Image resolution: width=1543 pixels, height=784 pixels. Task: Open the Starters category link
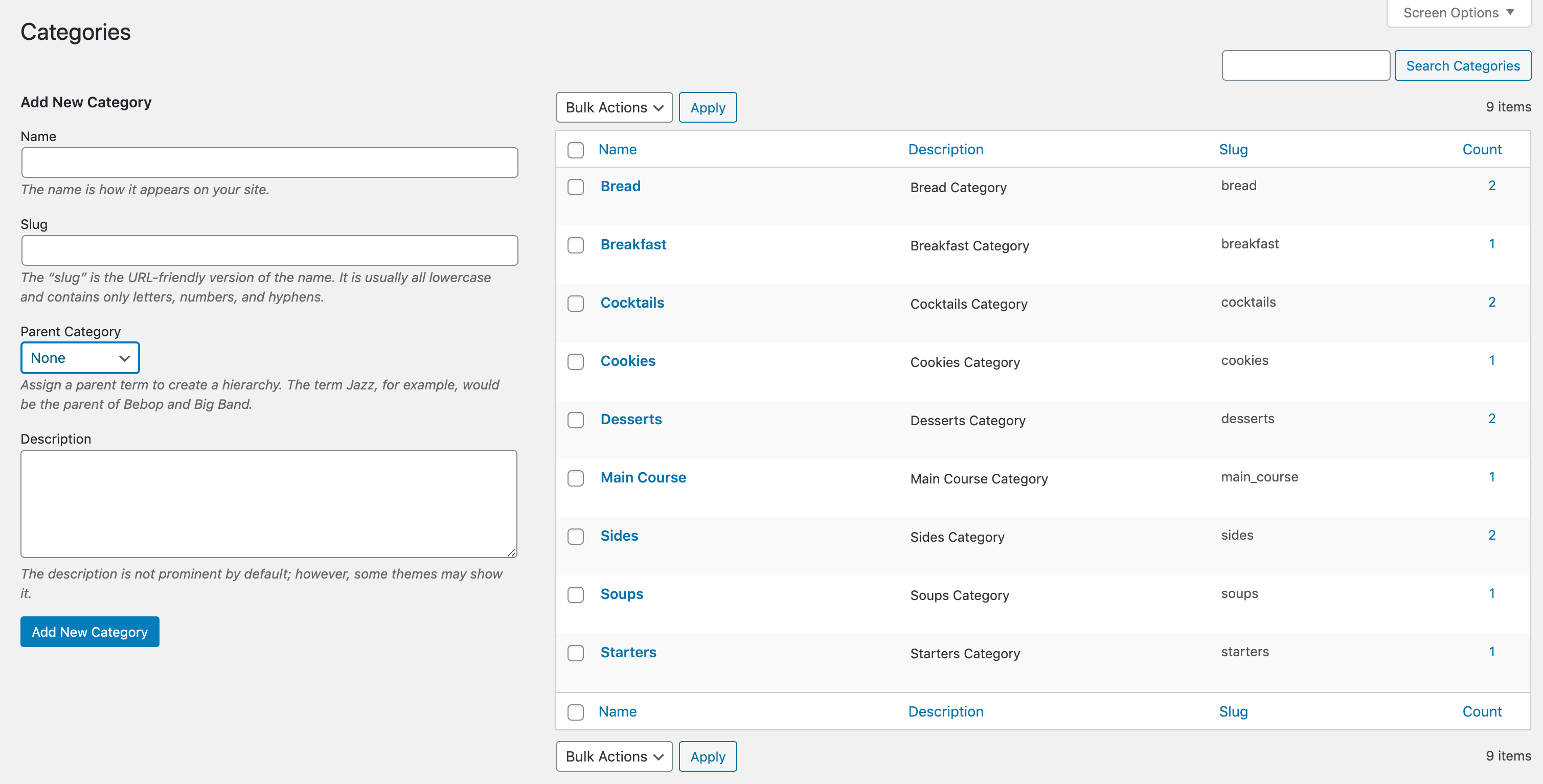tap(628, 652)
